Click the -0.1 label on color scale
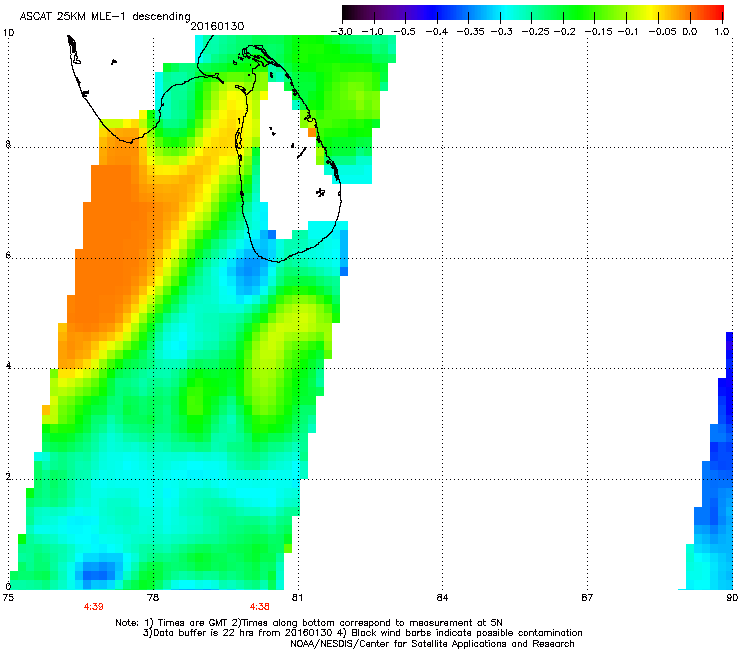 (x=628, y=32)
